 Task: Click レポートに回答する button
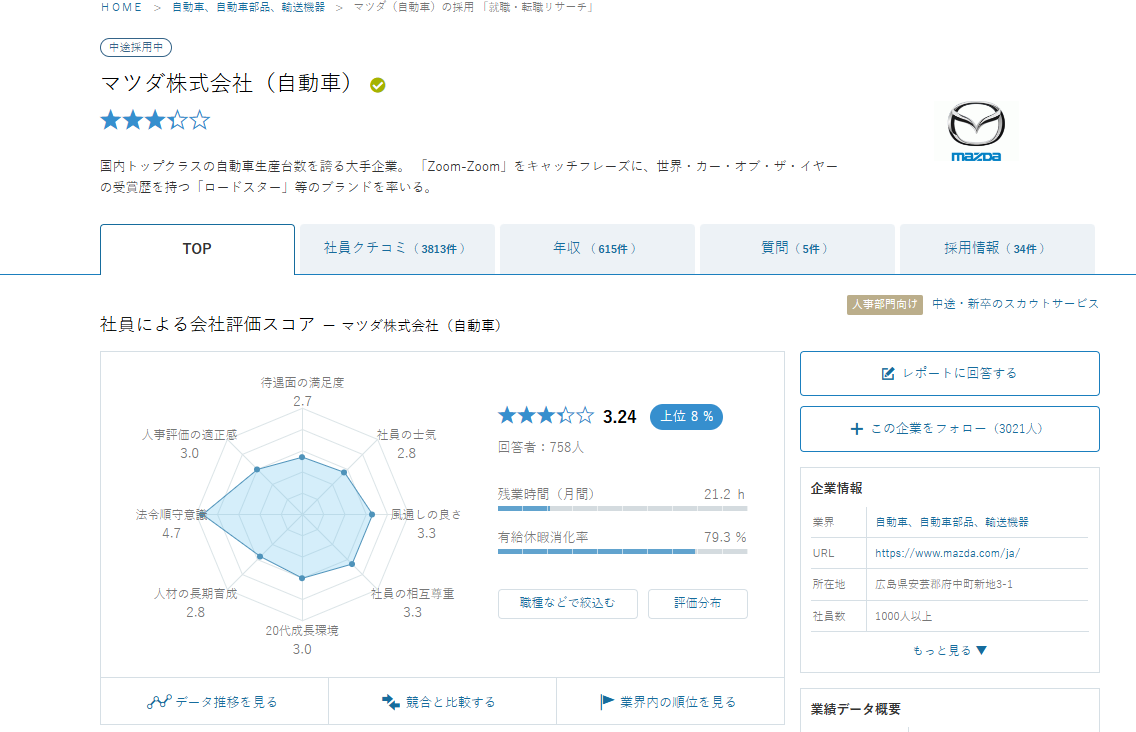pyautogui.click(x=950, y=373)
